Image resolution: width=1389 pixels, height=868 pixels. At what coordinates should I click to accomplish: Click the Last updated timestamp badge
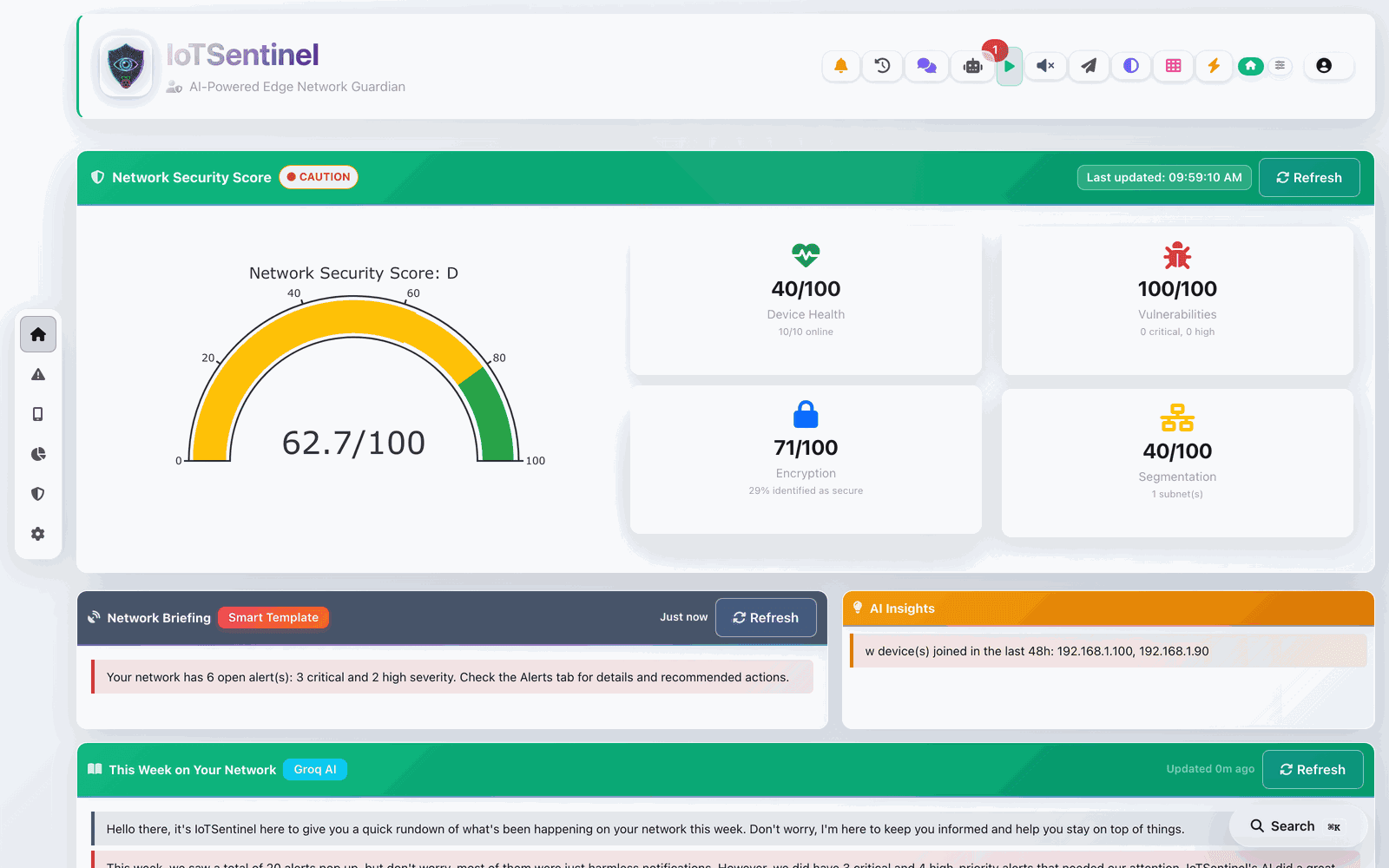(1164, 177)
